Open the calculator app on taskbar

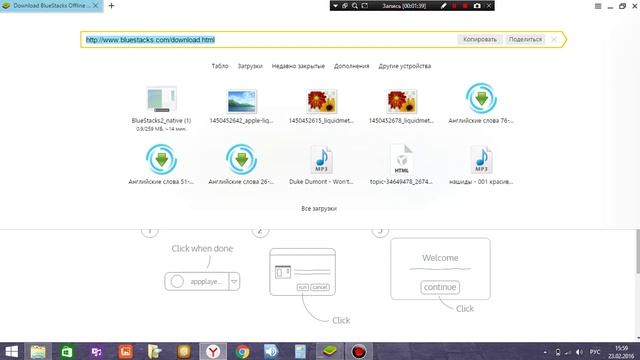pos(300,351)
